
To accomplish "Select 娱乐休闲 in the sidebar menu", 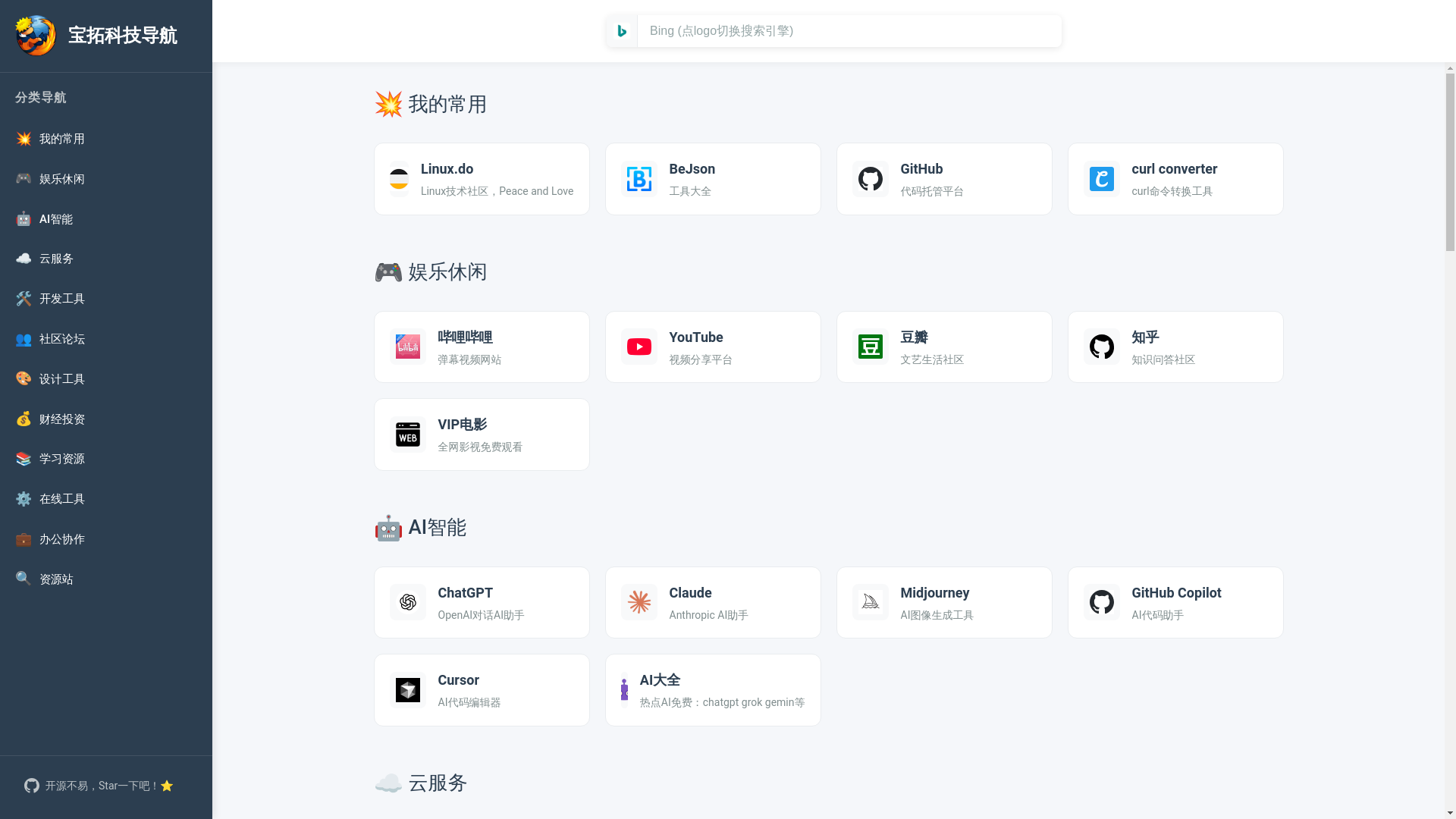I will 106,179.
